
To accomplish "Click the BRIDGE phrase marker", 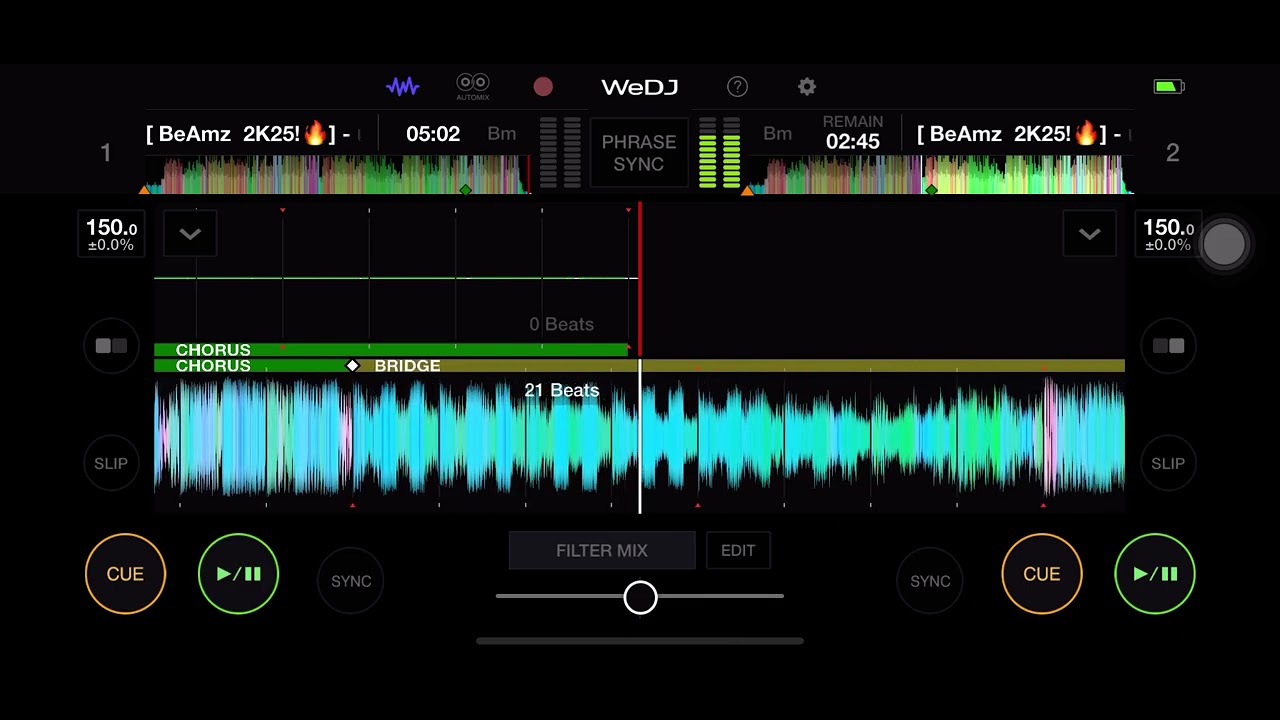I will 407,366.
